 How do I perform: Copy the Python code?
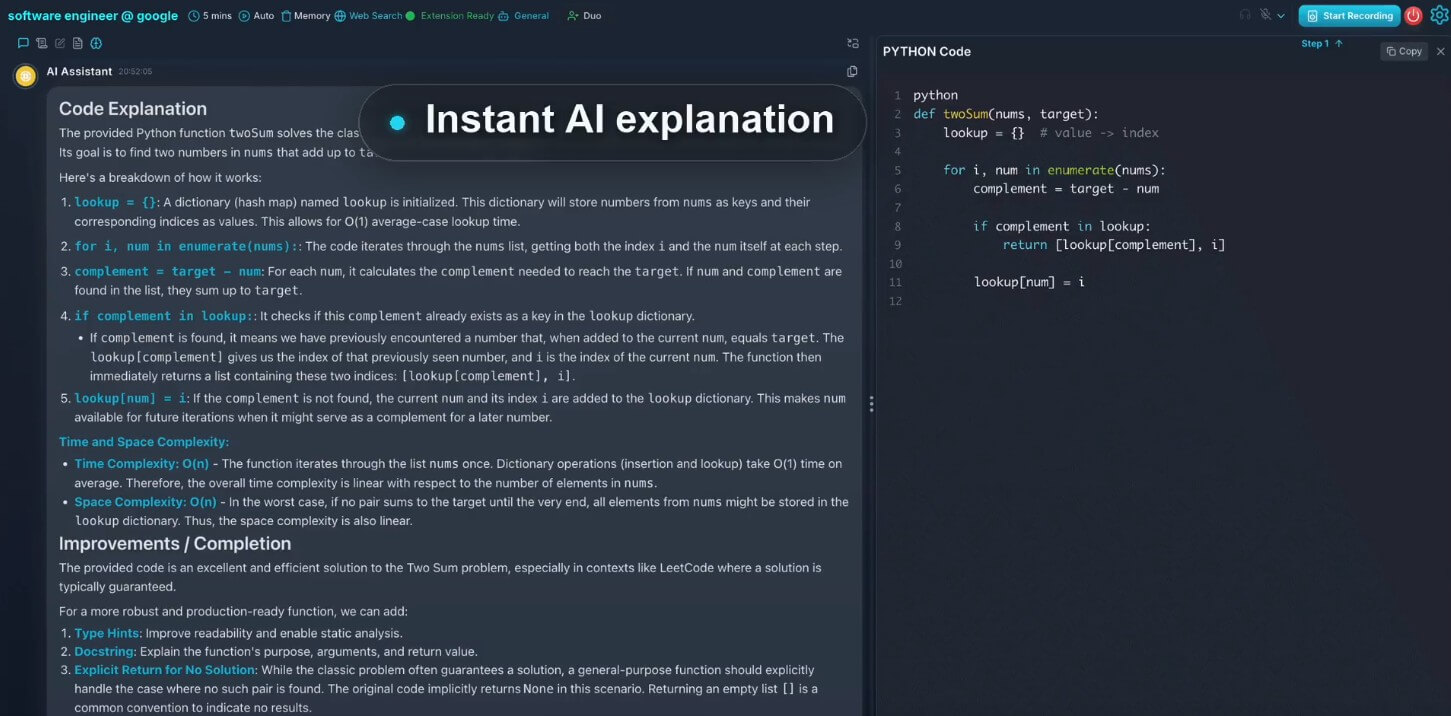pos(1404,51)
